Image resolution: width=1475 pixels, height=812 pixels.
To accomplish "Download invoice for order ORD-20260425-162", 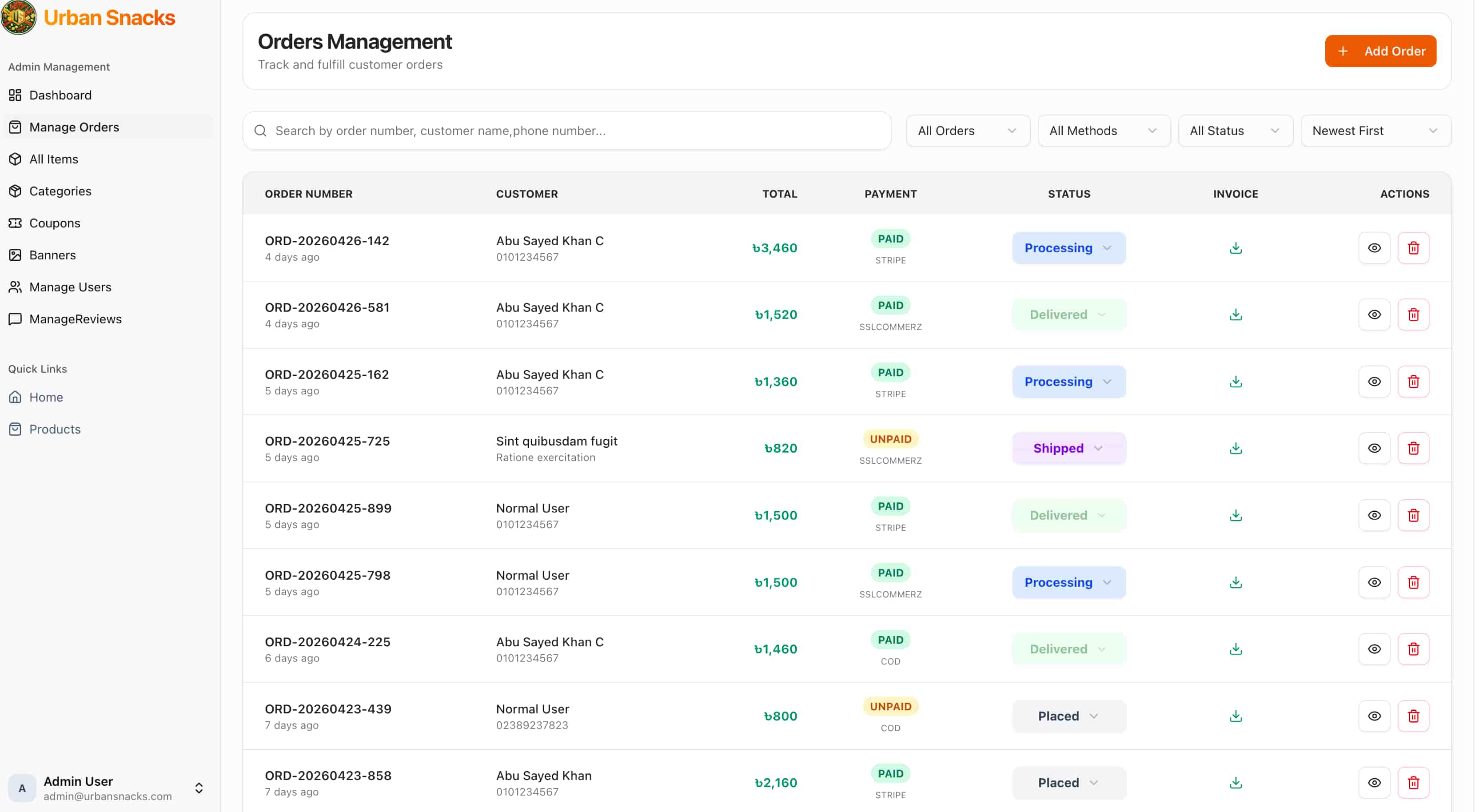I will [x=1236, y=382].
